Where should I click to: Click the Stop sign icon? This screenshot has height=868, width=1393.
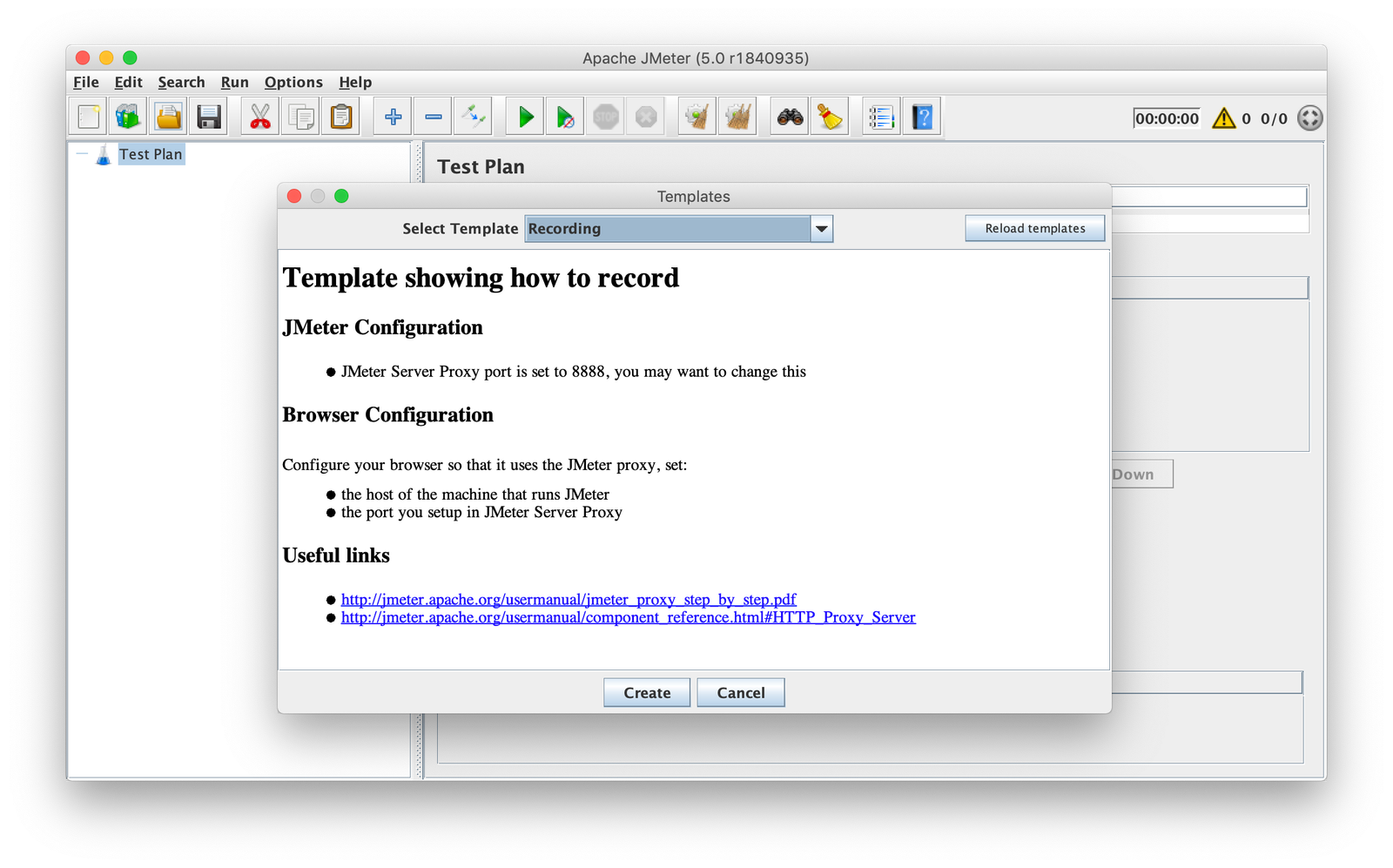(x=606, y=117)
